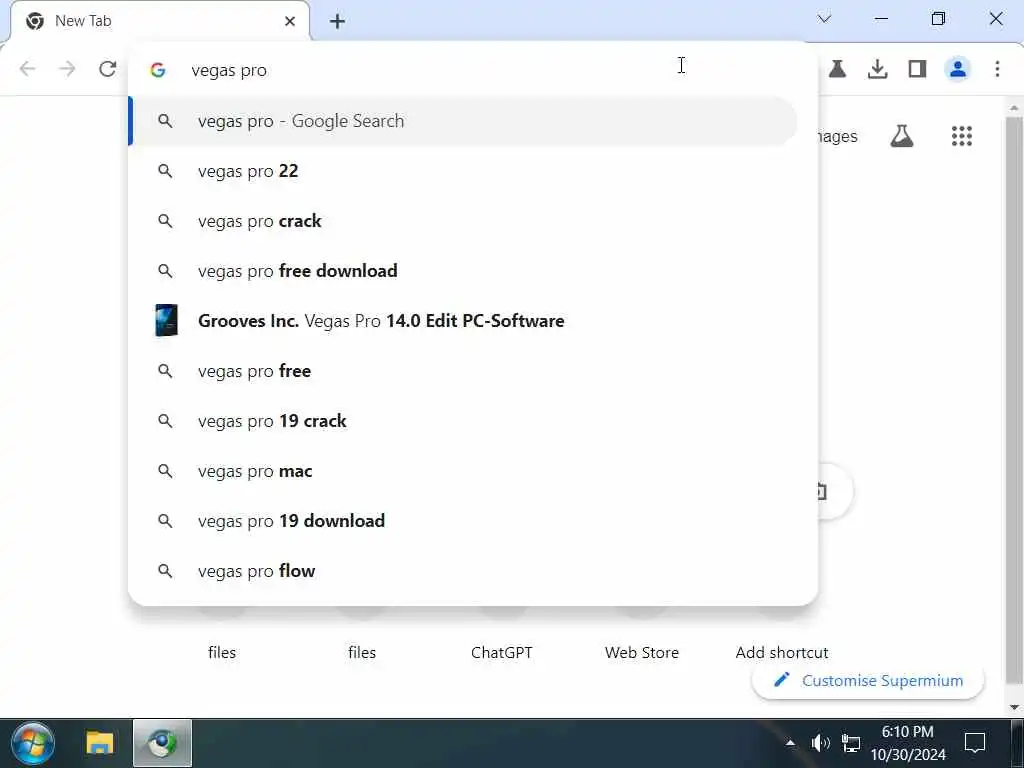The image size is (1024, 768).
Task: Go back using the back arrow
Action: pos(27,69)
